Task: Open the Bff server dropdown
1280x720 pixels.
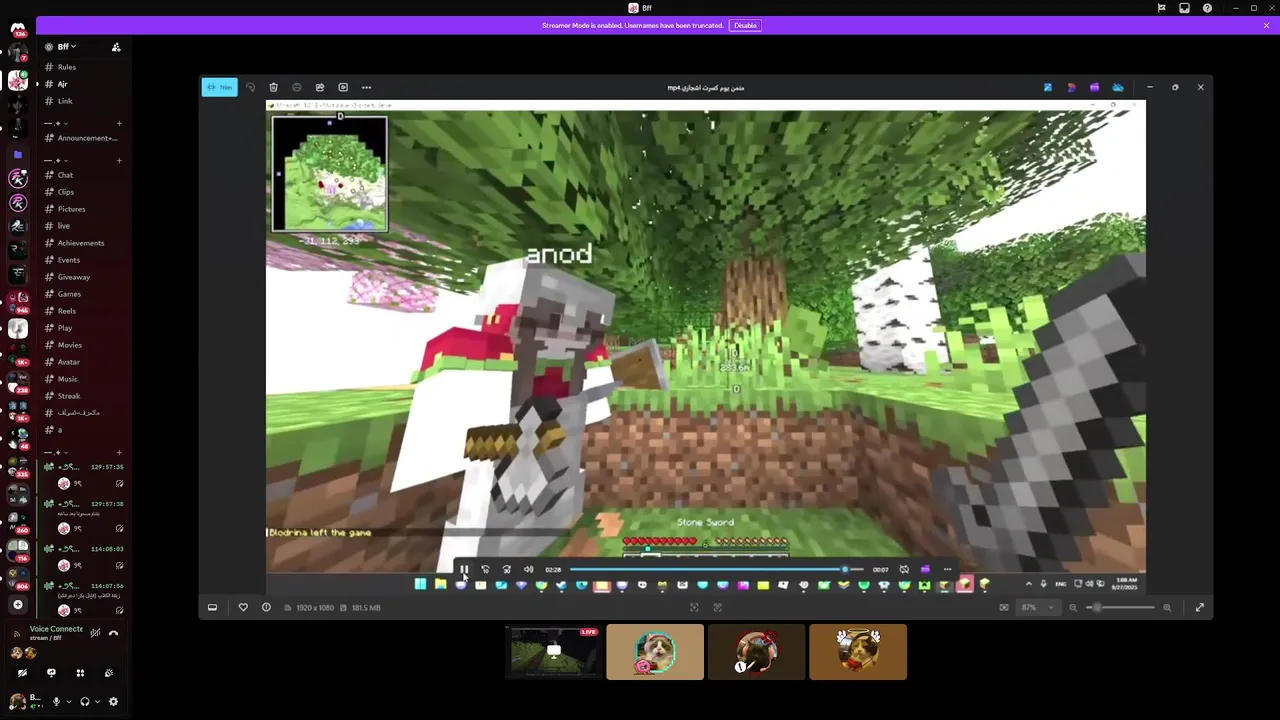Action: [x=67, y=47]
